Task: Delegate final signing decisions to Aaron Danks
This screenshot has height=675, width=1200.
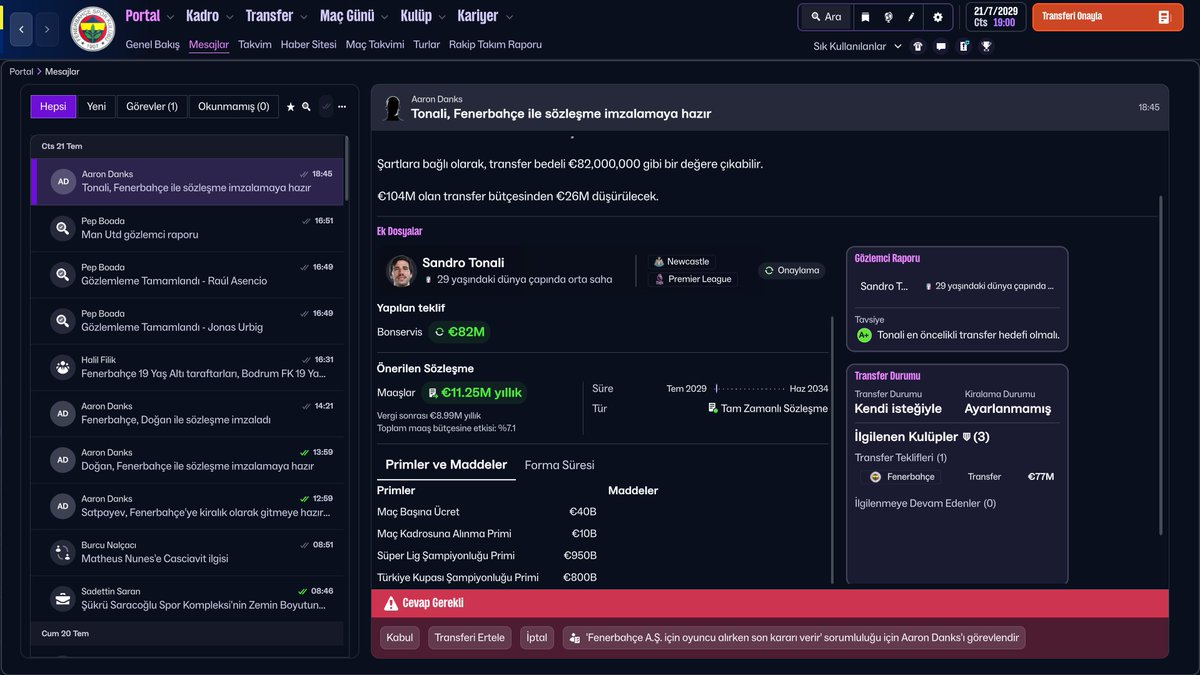Action: (x=794, y=638)
